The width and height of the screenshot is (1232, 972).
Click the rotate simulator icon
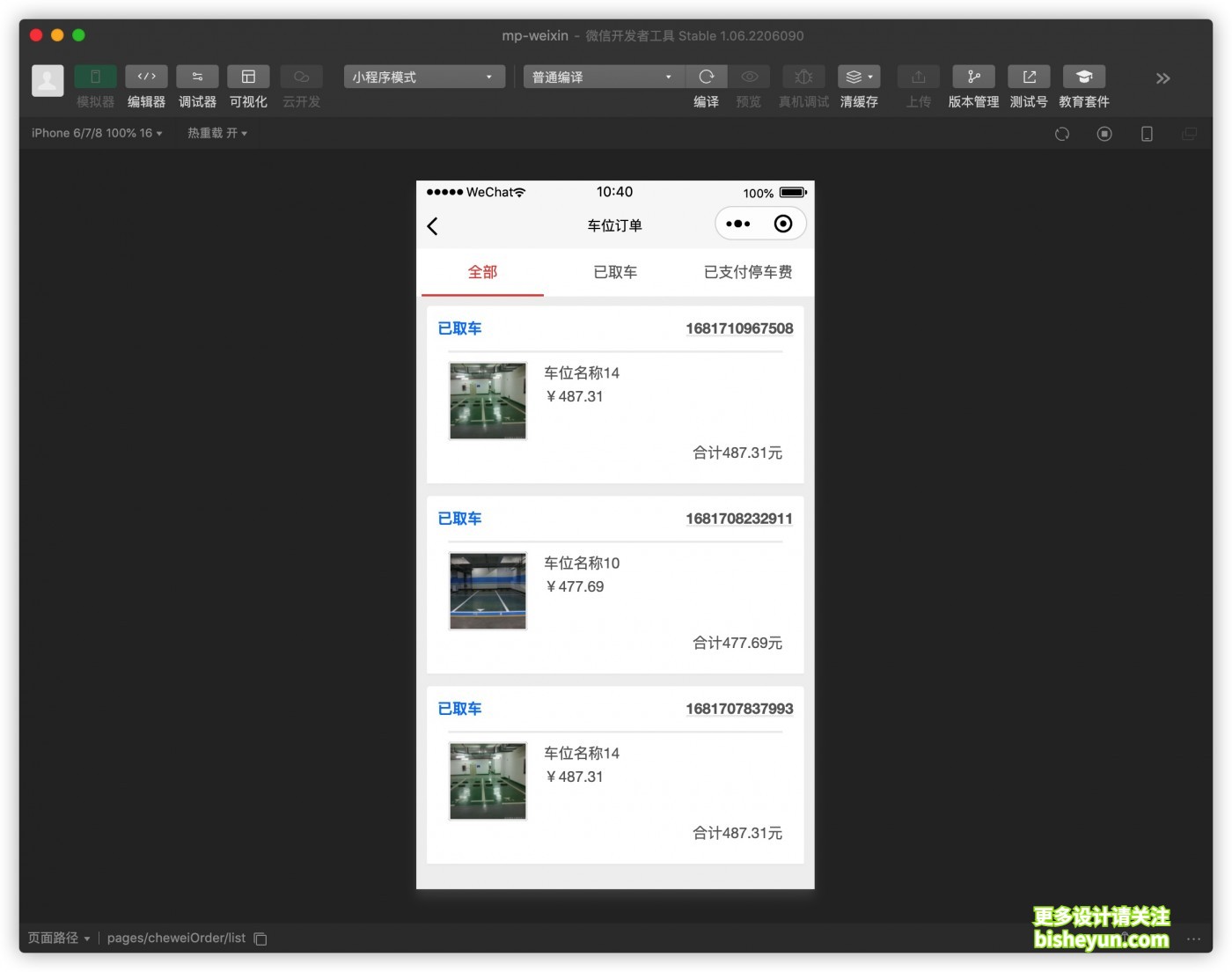pyautogui.click(x=1062, y=134)
